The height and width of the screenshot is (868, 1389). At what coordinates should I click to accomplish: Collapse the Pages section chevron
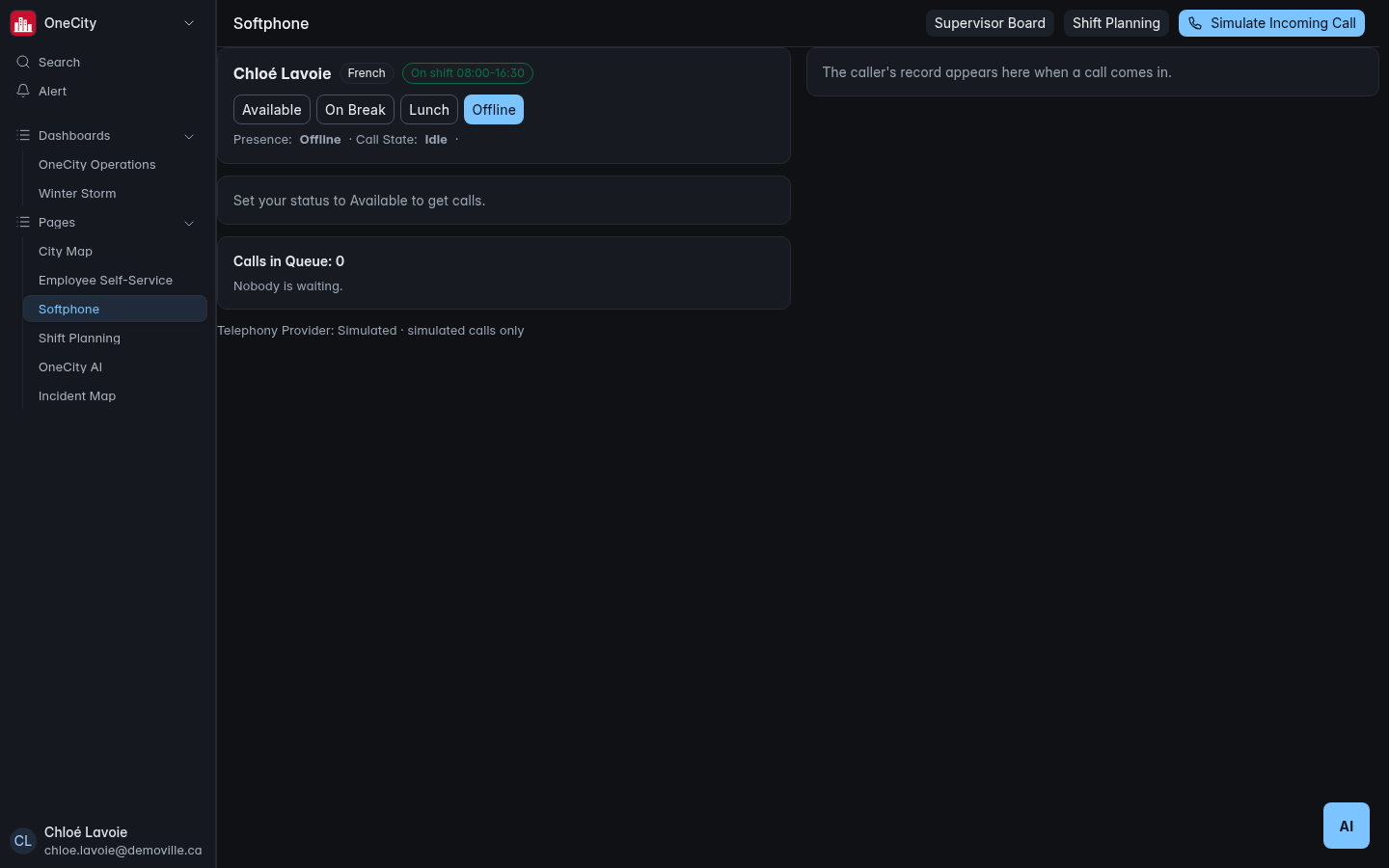[189, 223]
